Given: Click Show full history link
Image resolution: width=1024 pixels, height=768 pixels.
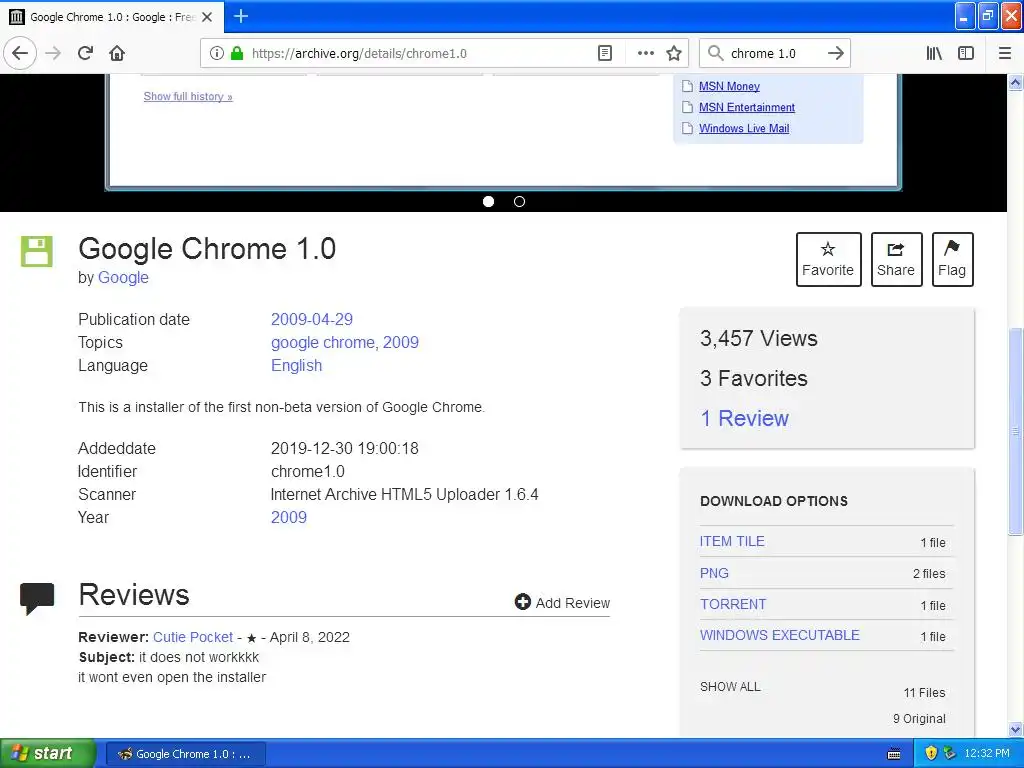Looking at the screenshot, I should click(188, 96).
